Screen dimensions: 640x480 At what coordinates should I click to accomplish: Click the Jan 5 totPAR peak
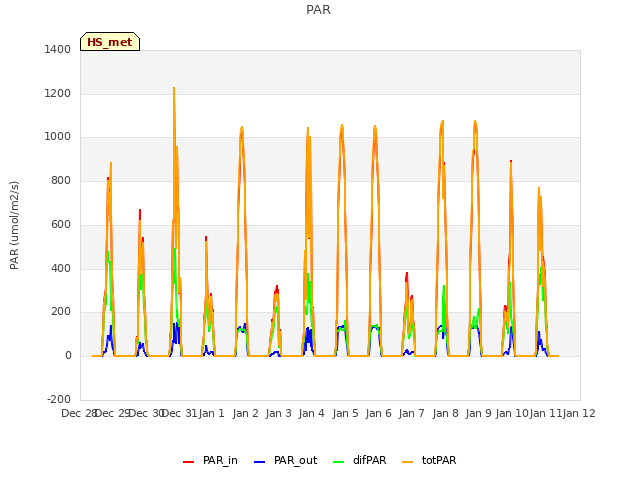pyautogui.click(x=342, y=126)
